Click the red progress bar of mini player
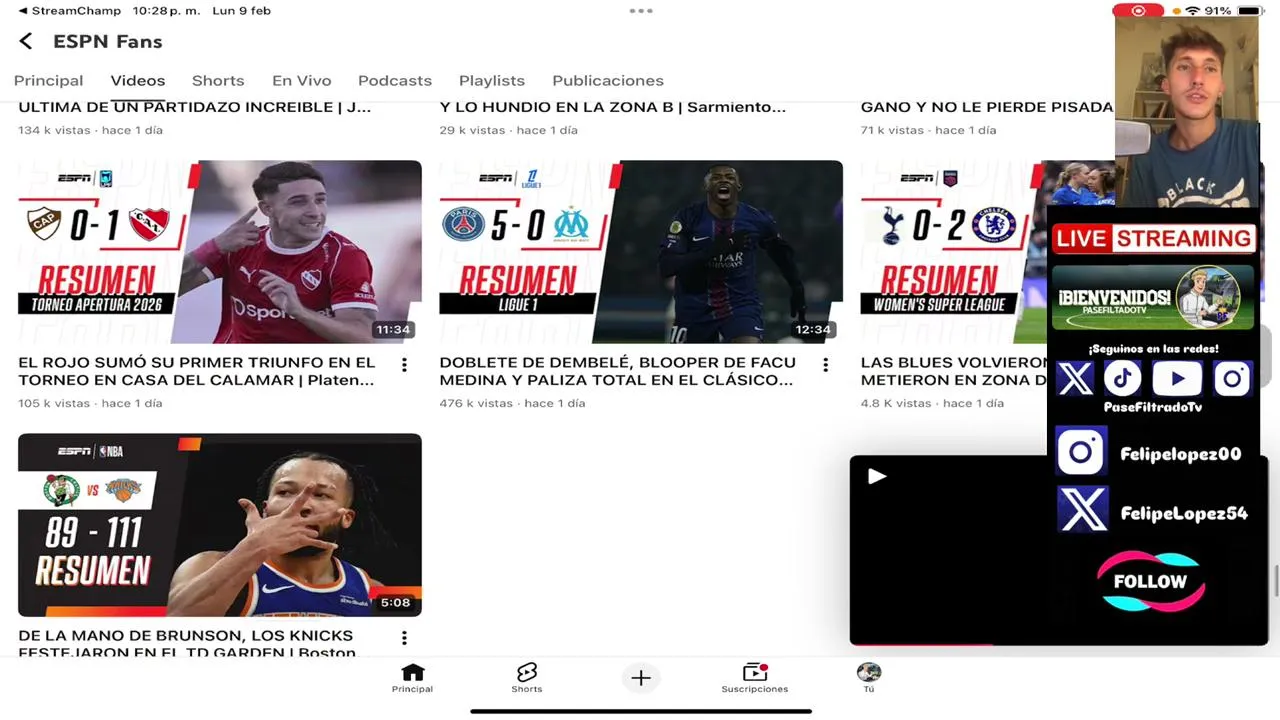Viewport: 1280px width, 720px height. (921, 644)
